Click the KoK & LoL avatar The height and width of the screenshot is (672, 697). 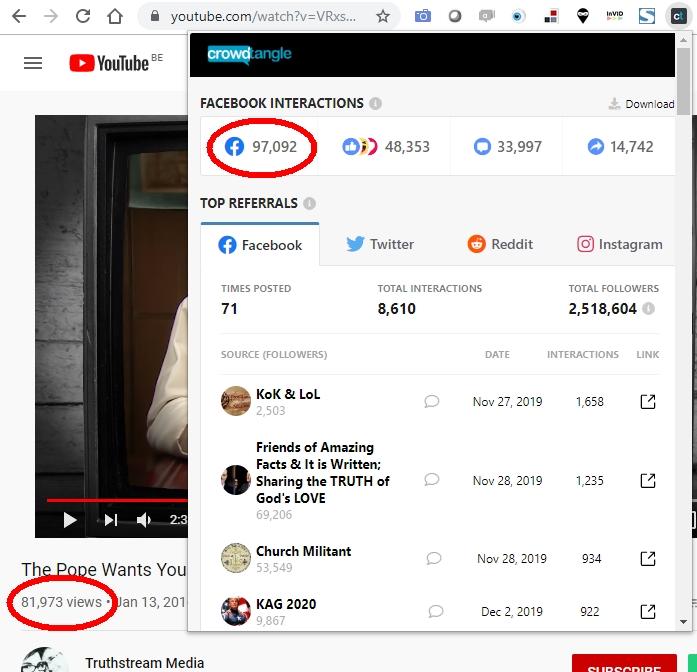[236, 401]
